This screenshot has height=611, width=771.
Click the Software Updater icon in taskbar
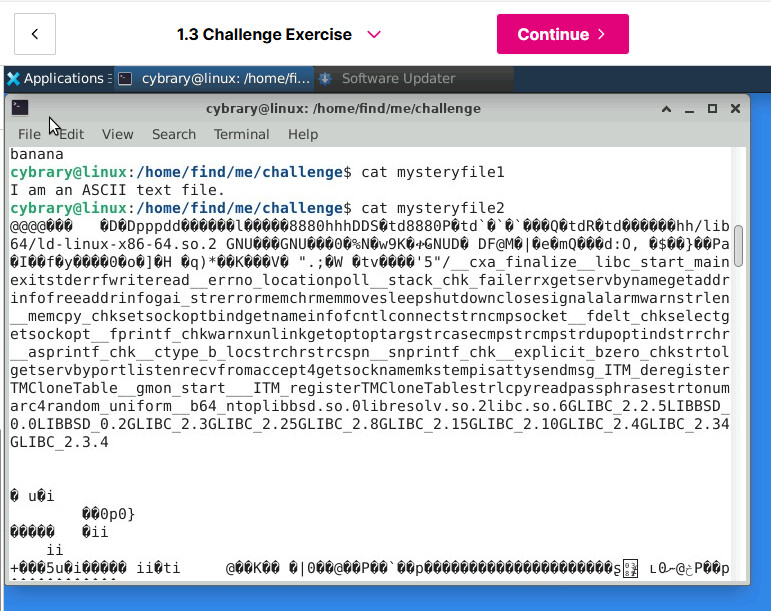325,78
